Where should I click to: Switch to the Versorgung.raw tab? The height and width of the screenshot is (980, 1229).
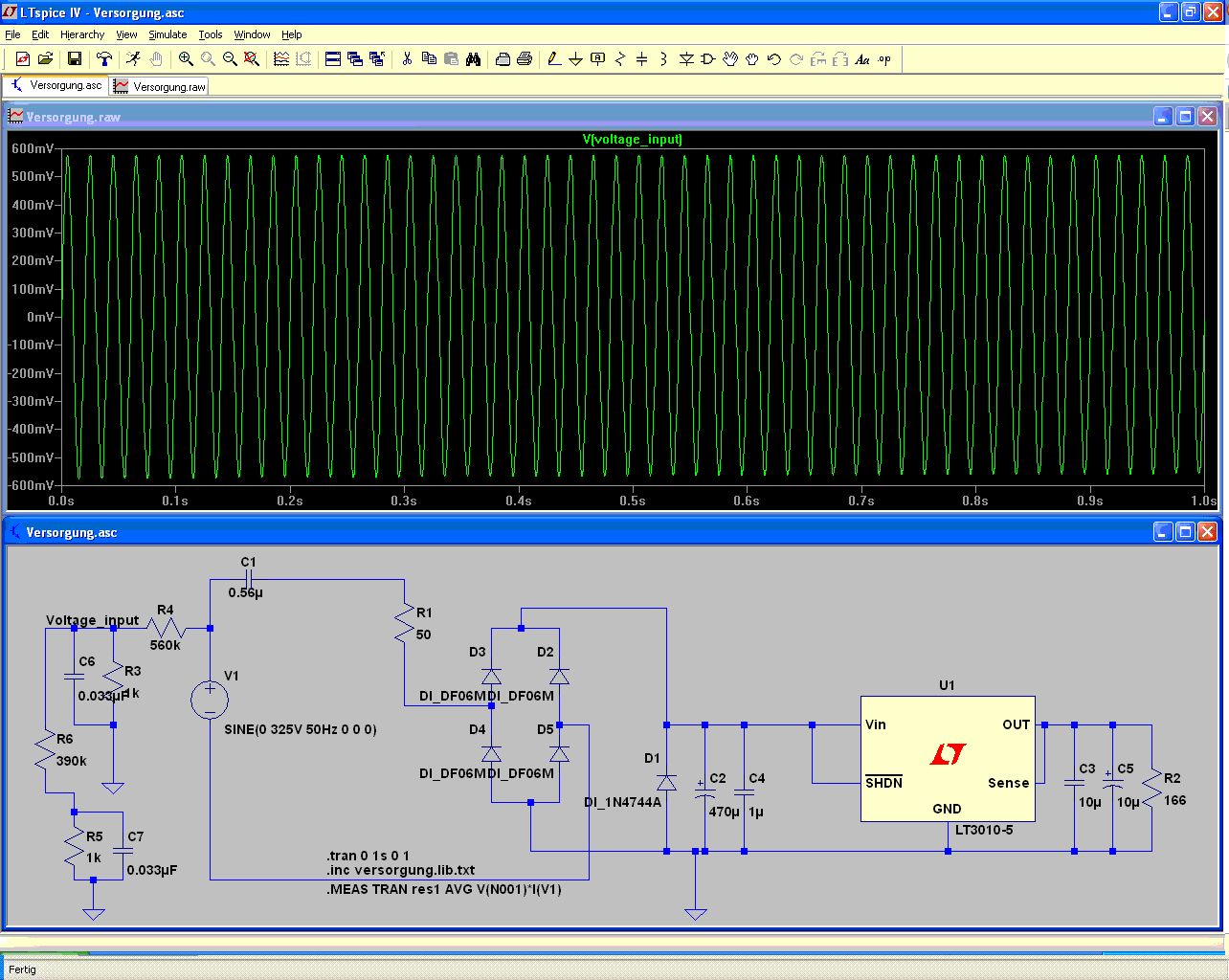tap(160, 86)
